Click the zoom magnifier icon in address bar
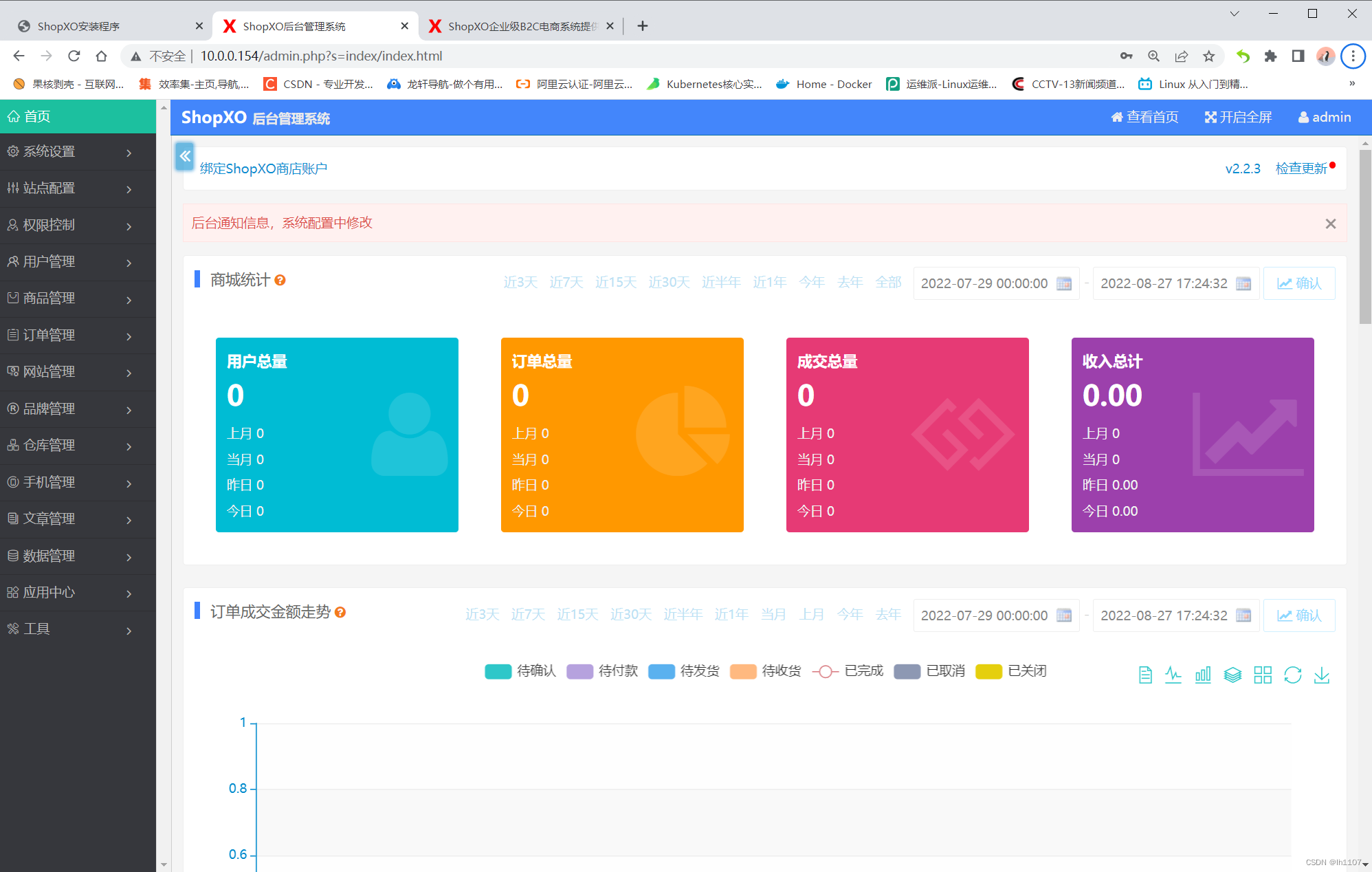 (1154, 56)
